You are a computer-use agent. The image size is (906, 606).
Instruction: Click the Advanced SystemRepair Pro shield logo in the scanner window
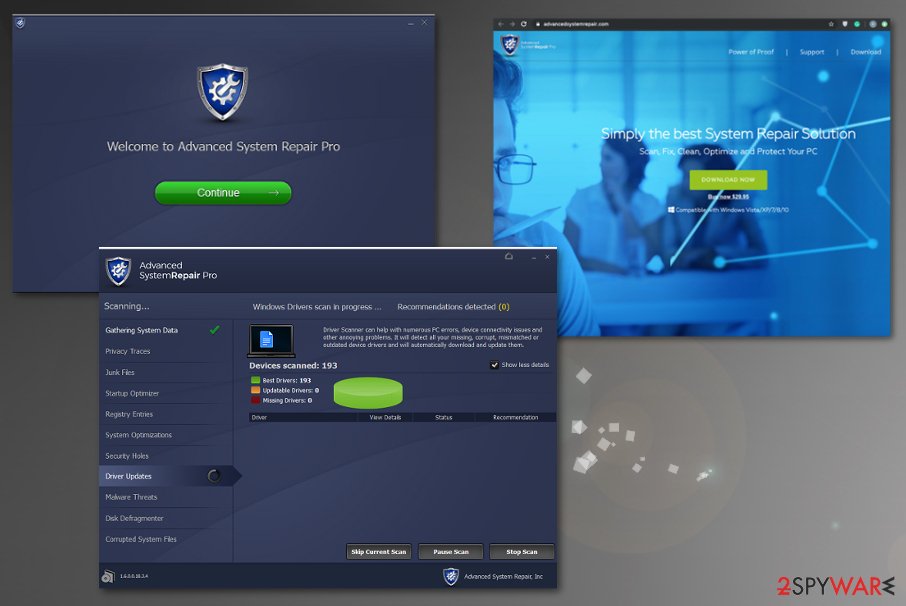tap(118, 271)
